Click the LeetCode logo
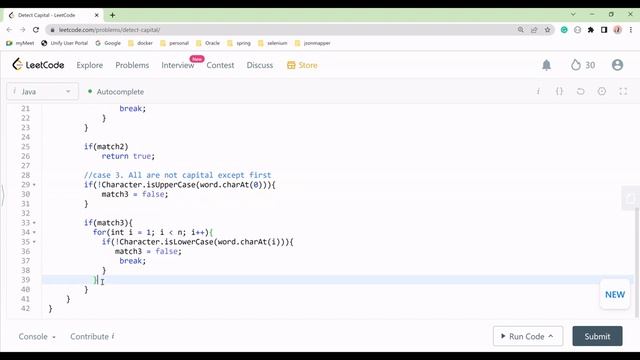 38,65
